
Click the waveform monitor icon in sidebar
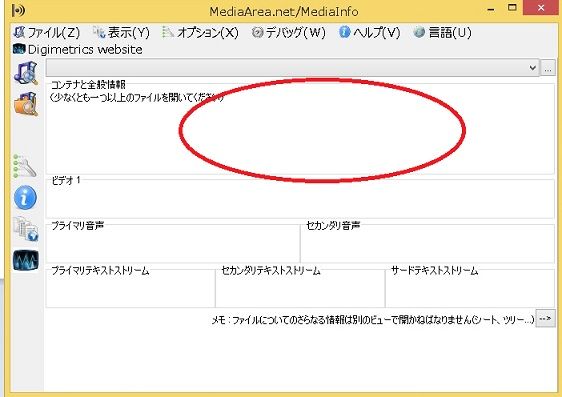(26, 260)
